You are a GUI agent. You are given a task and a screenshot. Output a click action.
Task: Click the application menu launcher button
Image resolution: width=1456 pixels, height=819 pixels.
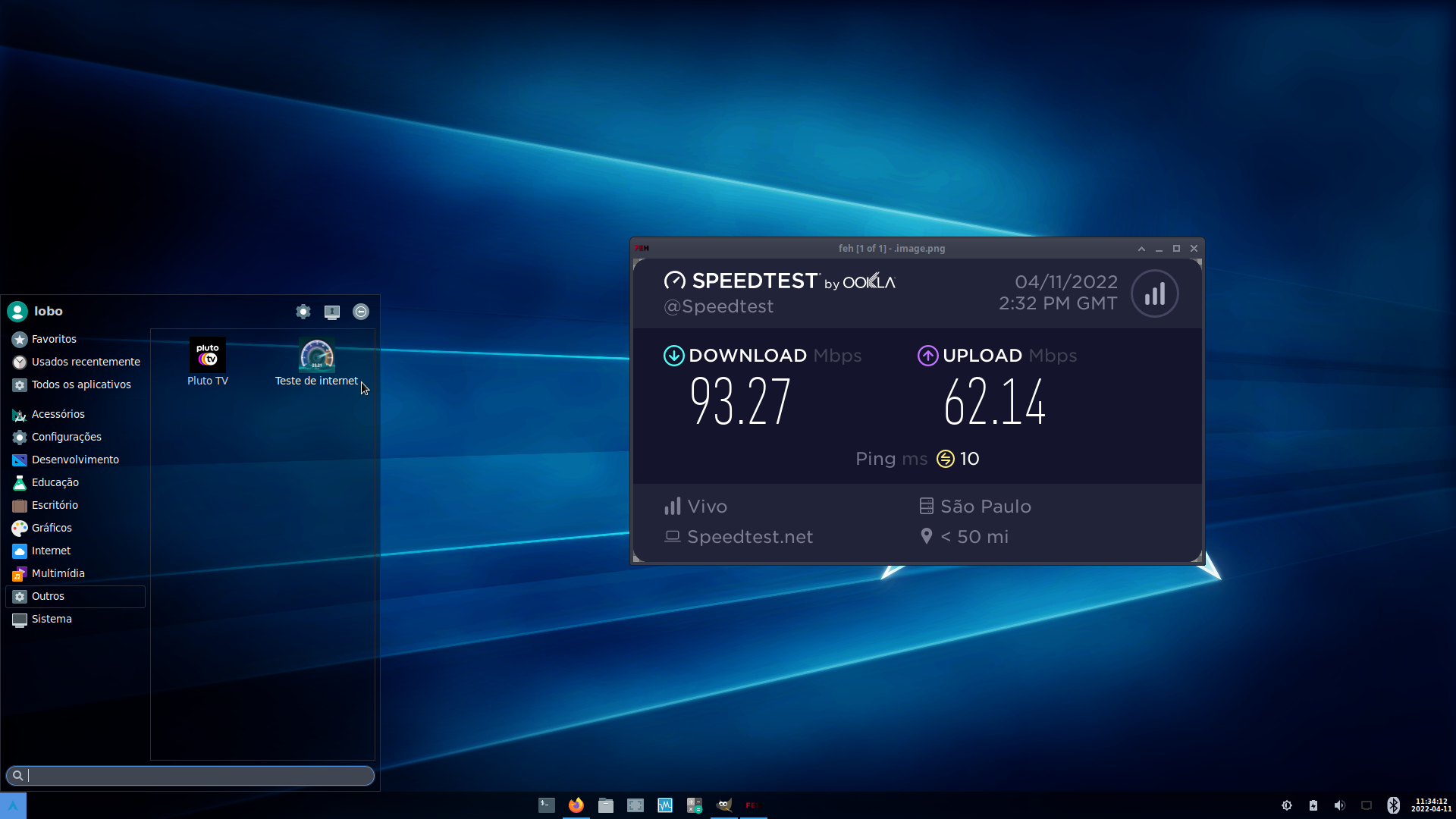(x=13, y=805)
